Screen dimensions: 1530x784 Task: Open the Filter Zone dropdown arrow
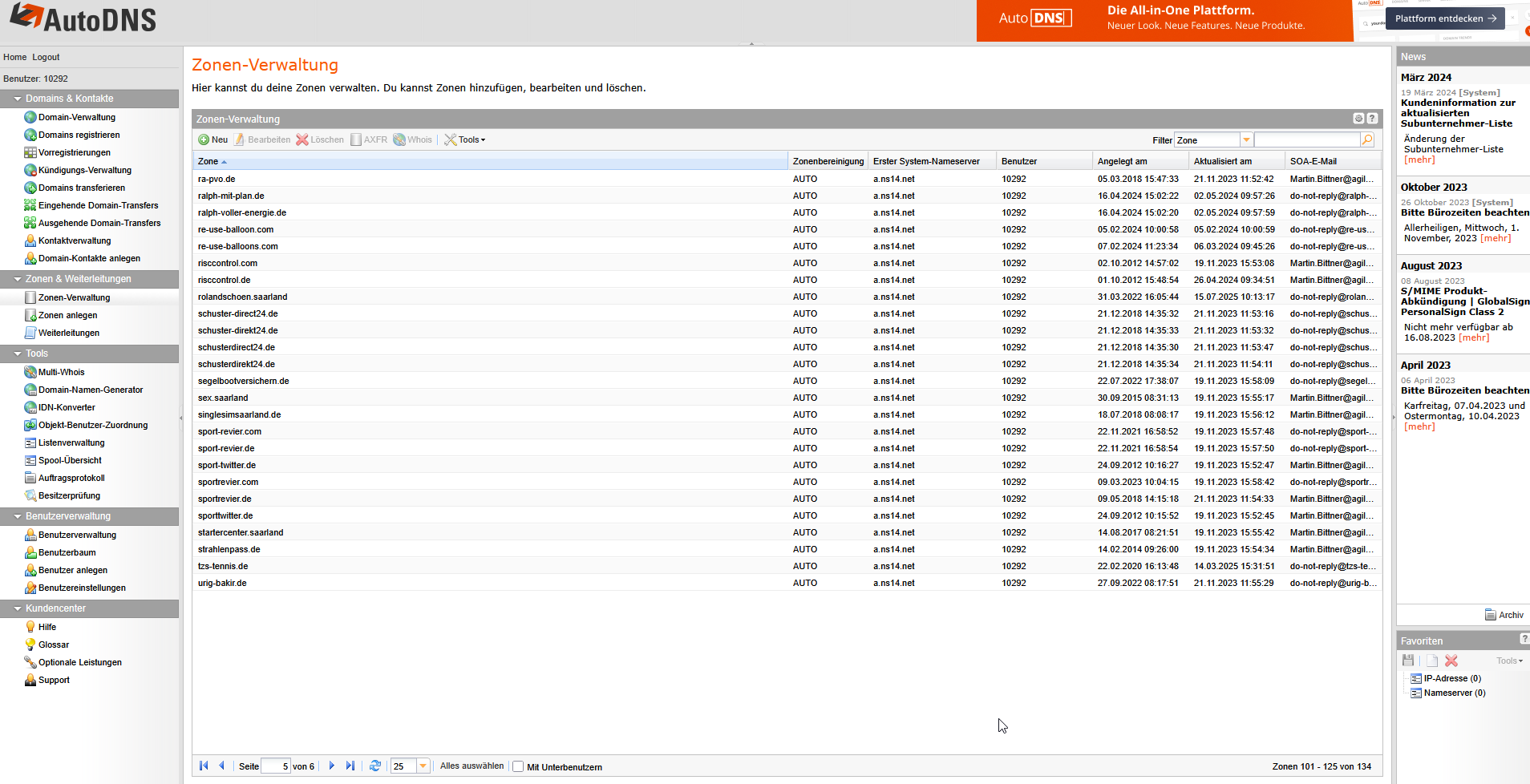pyautogui.click(x=1246, y=140)
